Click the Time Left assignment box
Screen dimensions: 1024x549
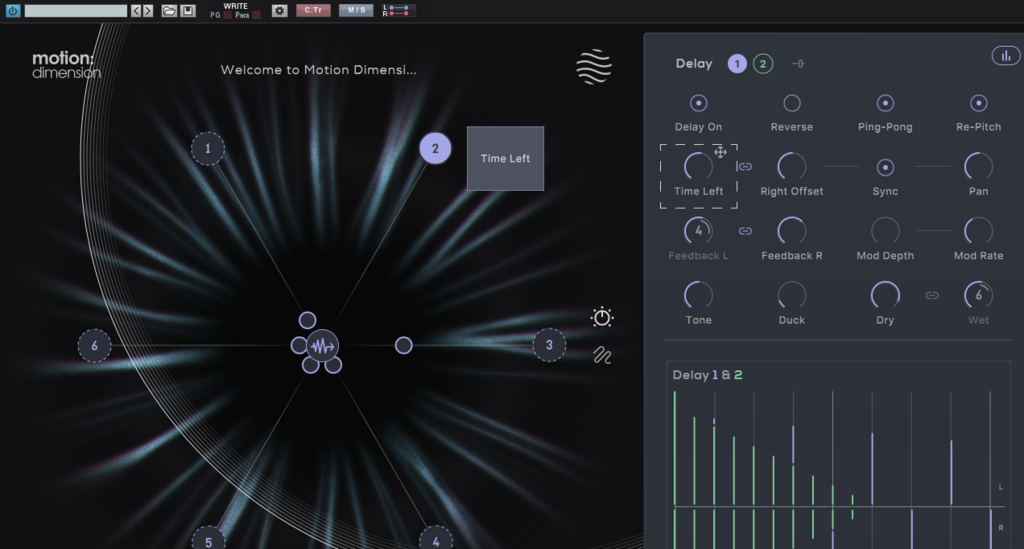[505, 159]
